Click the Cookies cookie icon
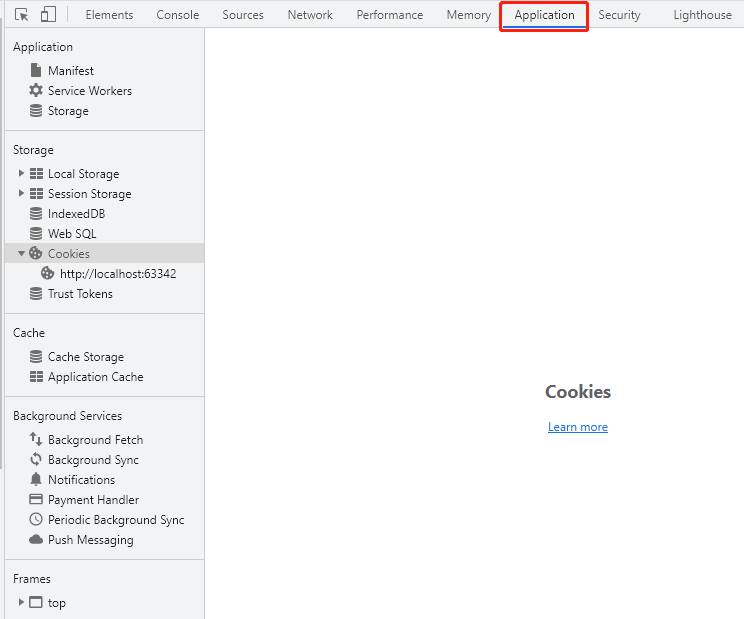This screenshot has height=619, width=744. tap(36, 253)
